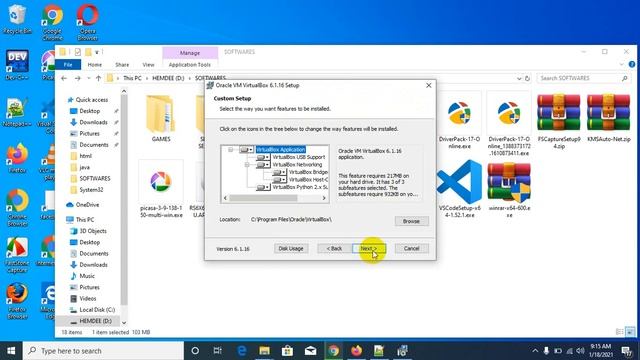Open the VirtualBox Host-Only feature dropdown
640x360 pixels.
pos(279,180)
